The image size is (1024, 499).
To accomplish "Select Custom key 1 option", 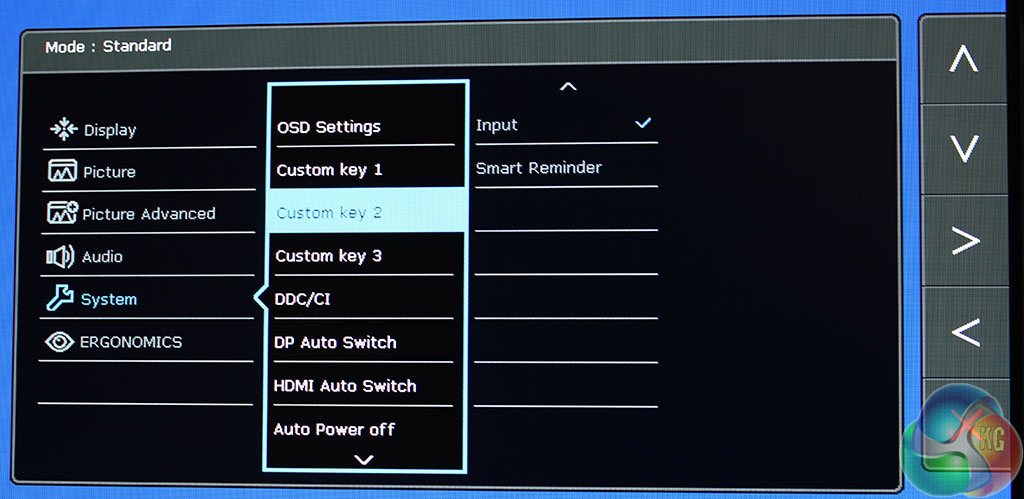I will point(365,170).
